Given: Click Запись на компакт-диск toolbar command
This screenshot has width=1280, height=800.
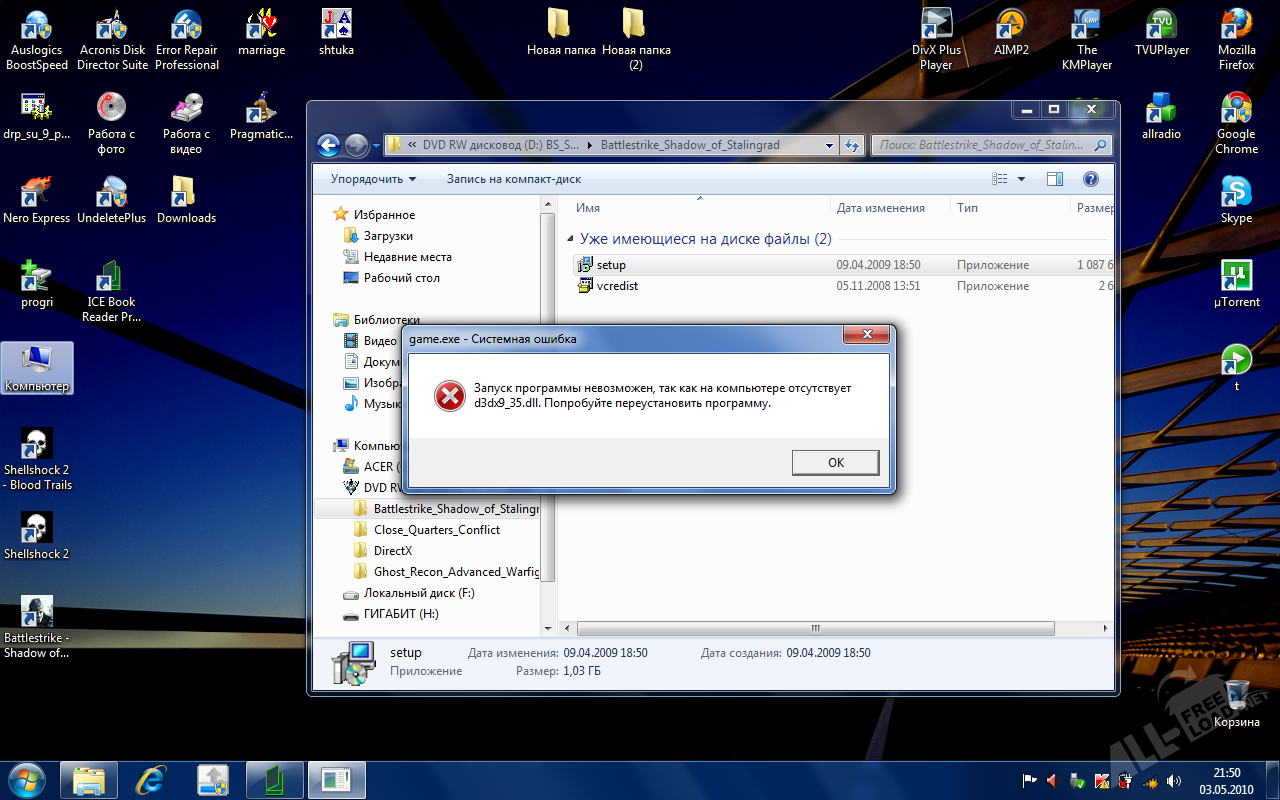Looking at the screenshot, I should 514,179.
